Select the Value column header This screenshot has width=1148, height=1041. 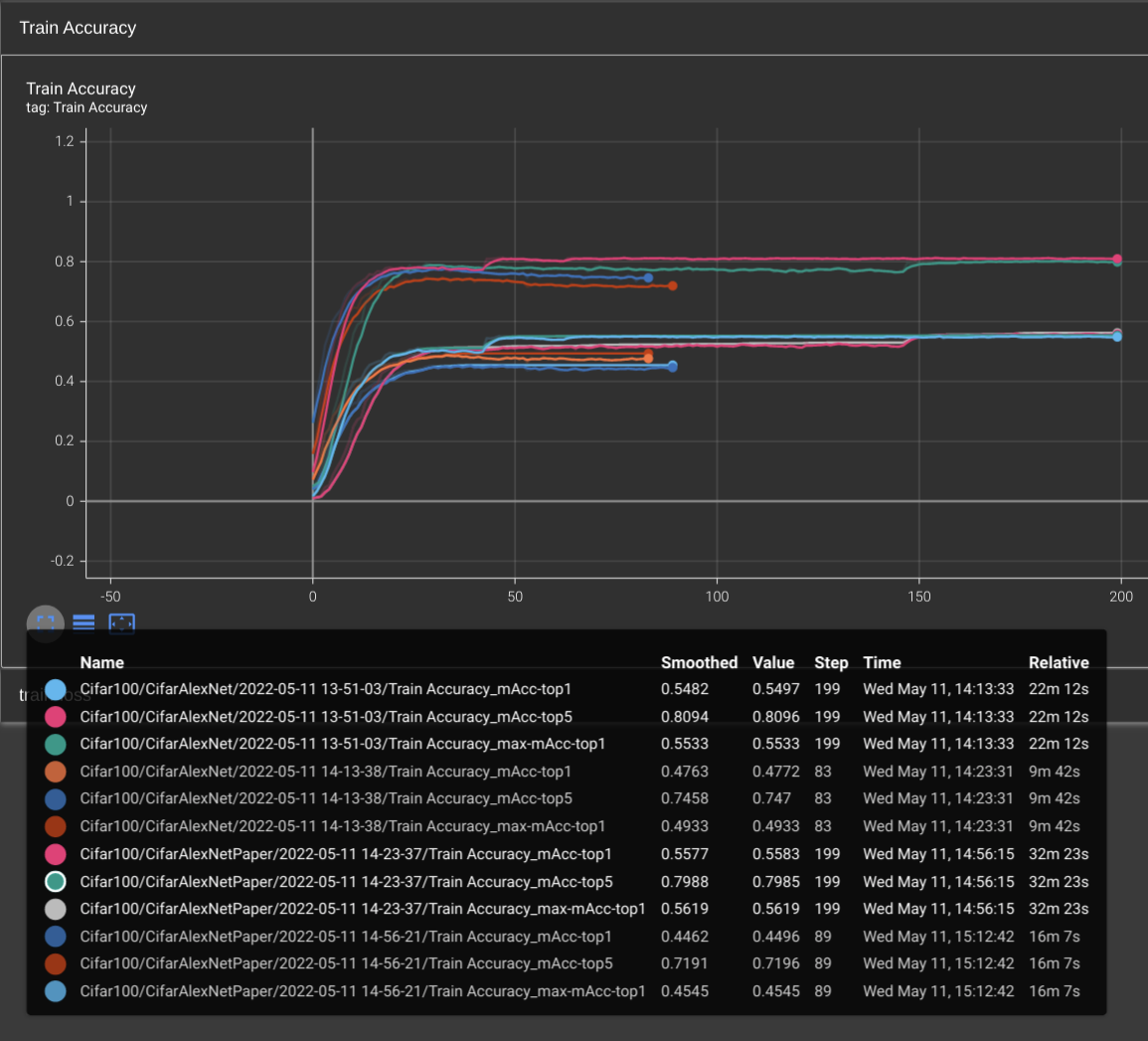click(772, 662)
